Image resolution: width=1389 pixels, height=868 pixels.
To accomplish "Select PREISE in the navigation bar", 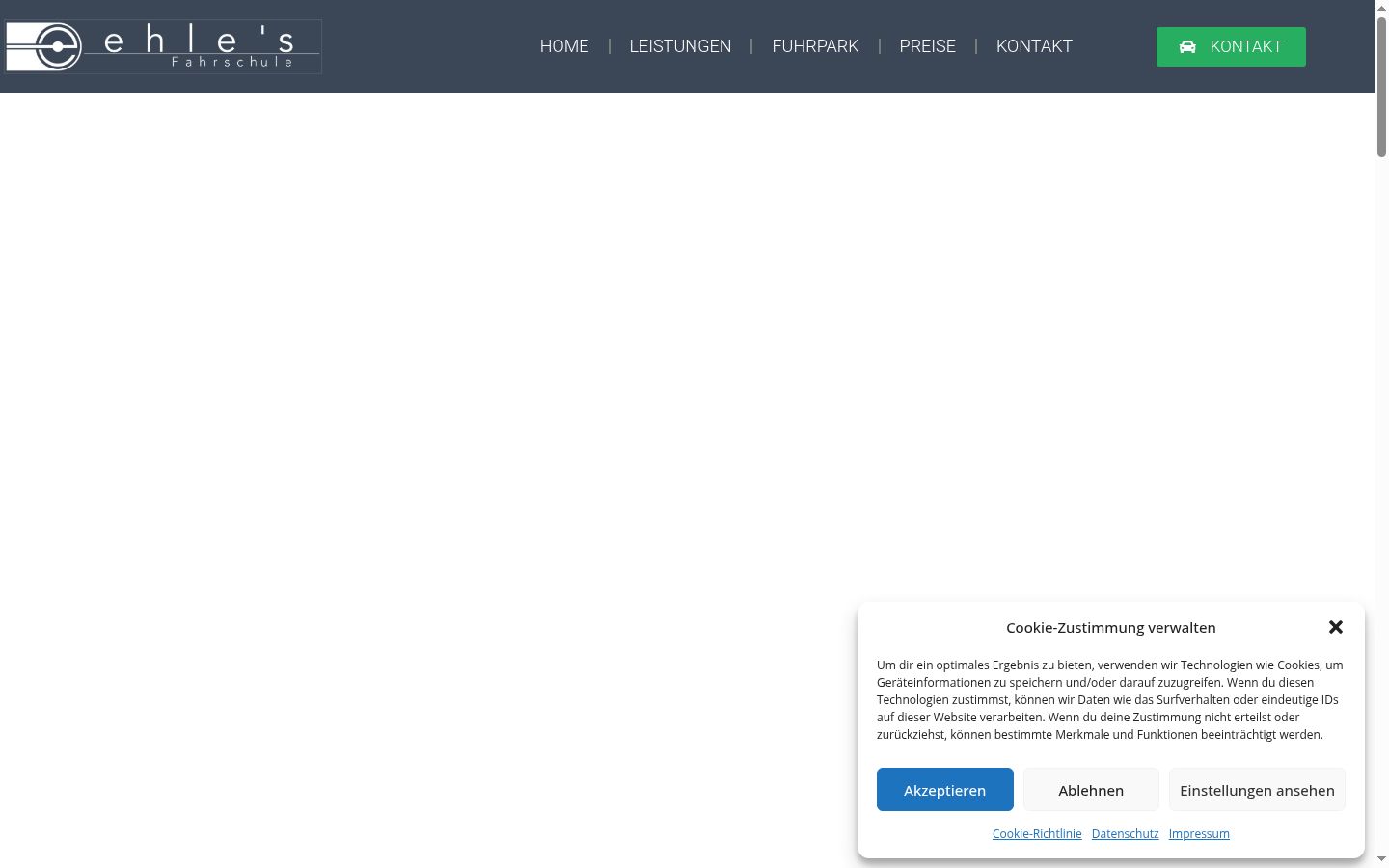I will coord(927,46).
